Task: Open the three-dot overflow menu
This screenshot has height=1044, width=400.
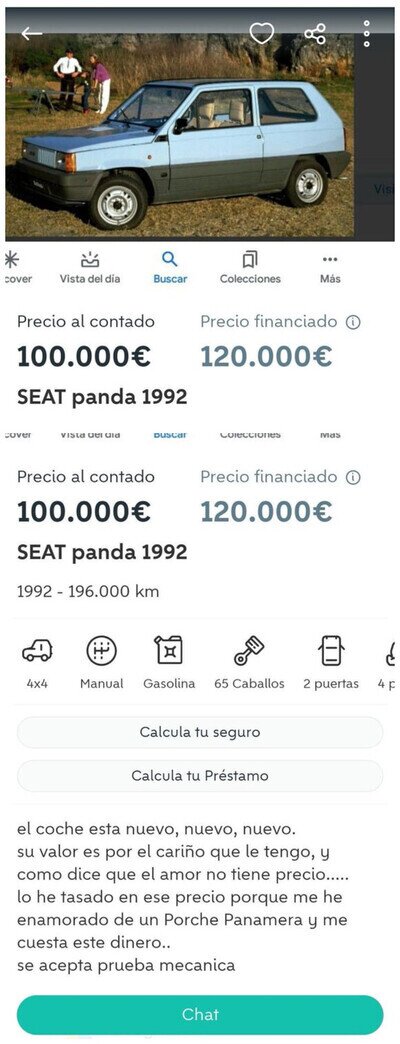Action: click(x=366, y=33)
